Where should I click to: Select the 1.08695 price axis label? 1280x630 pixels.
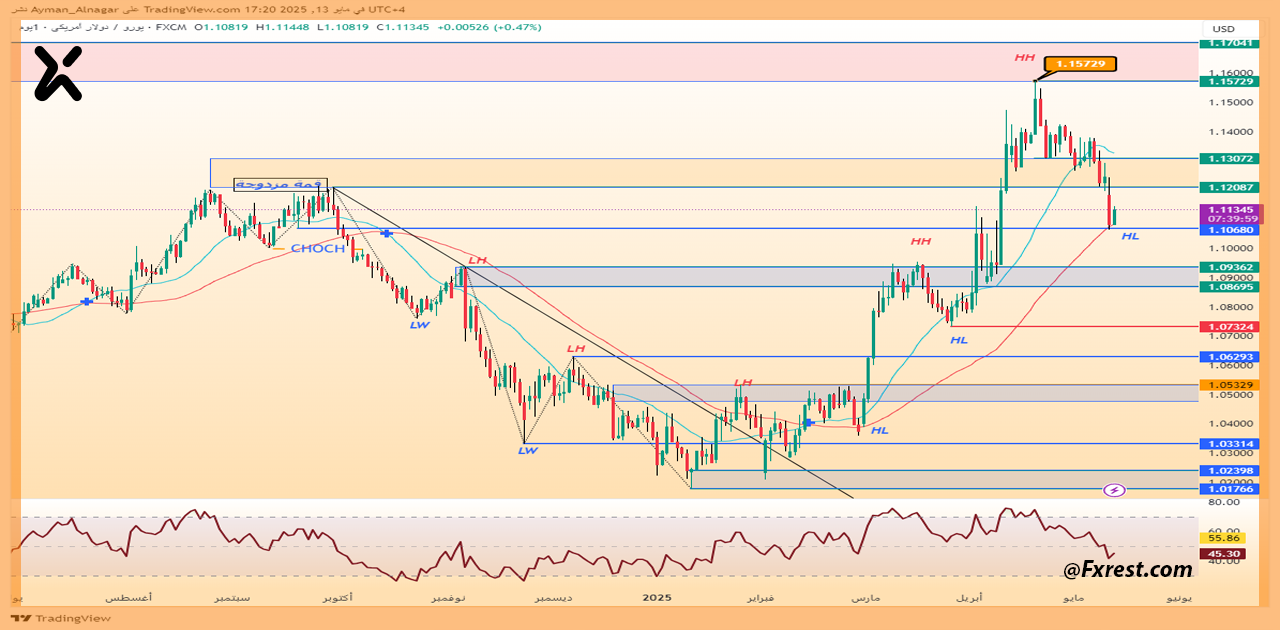[x=1229, y=286]
